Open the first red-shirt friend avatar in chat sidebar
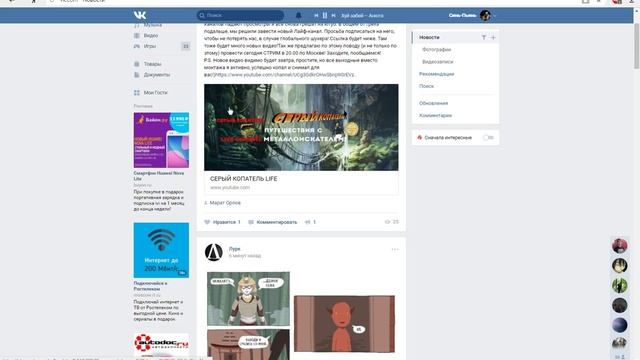Viewport: 640px width, 360px height. pos(620,246)
